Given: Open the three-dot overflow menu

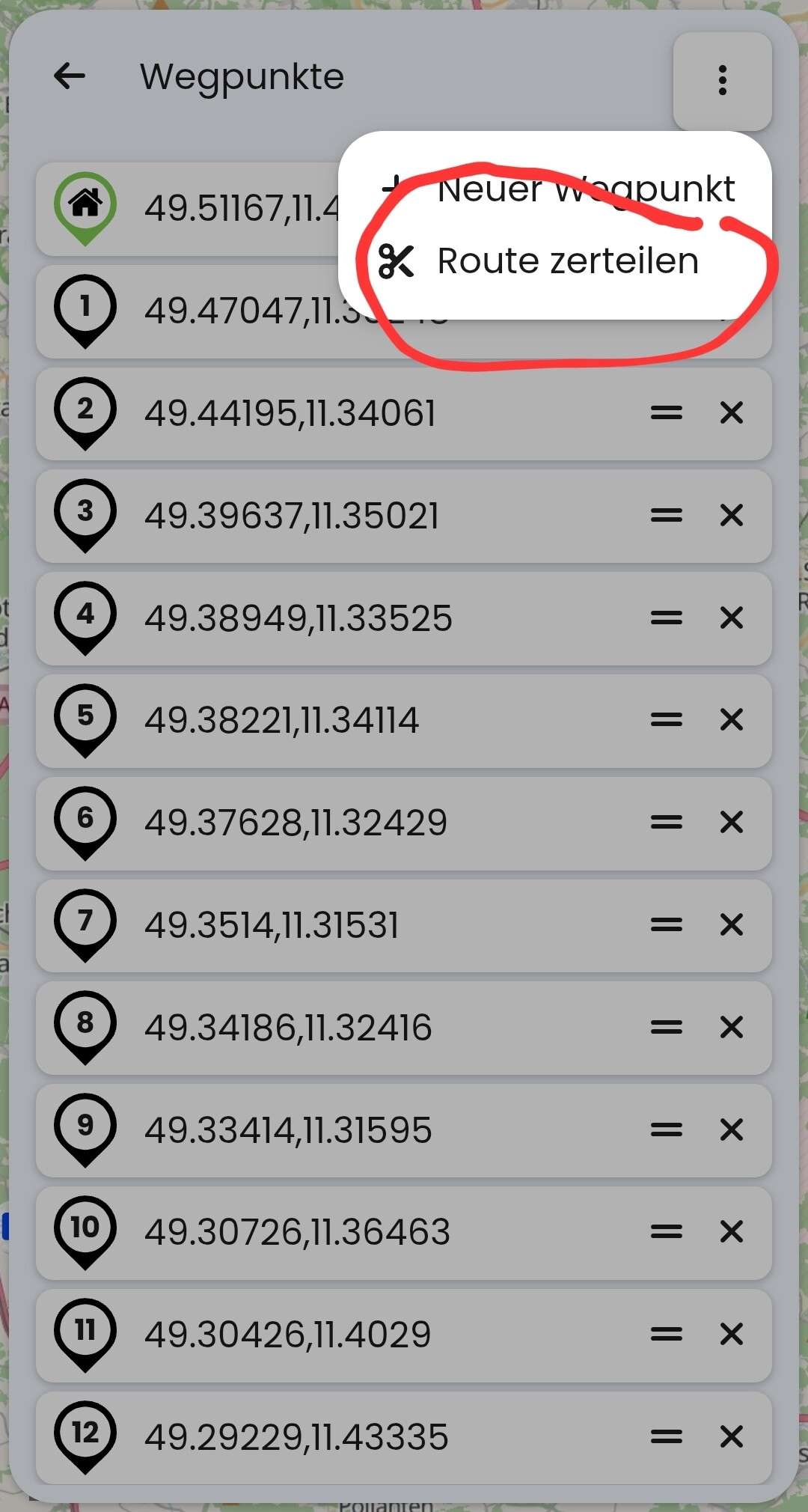Looking at the screenshot, I should [x=722, y=81].
